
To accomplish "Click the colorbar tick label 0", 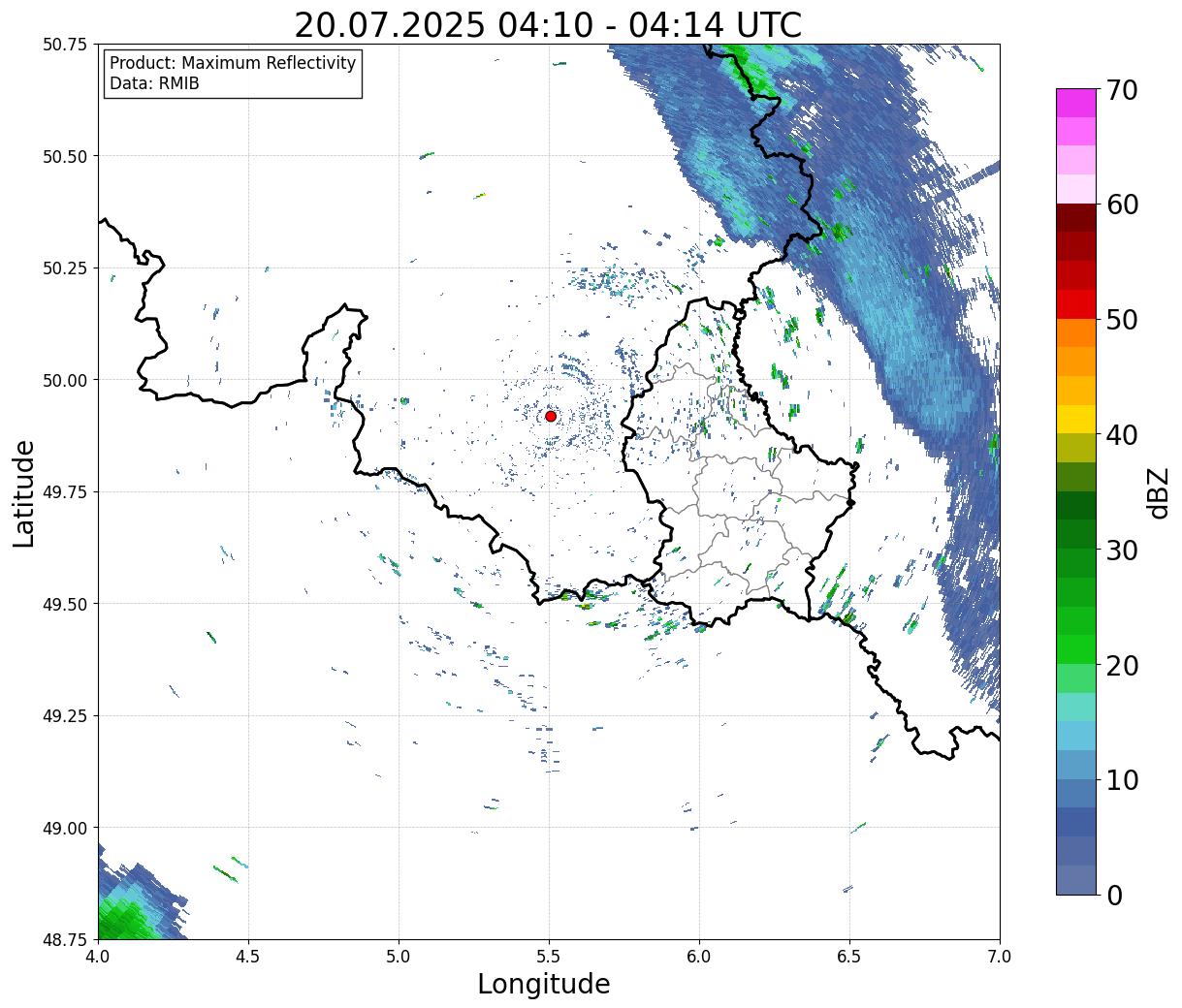I will pos(1113,895).
